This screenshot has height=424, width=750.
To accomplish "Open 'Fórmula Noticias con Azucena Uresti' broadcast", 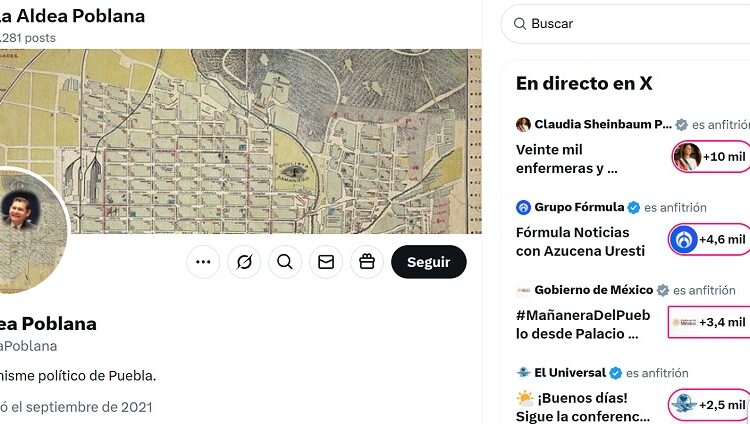I will pyautogui.click(x=580, y=242).
